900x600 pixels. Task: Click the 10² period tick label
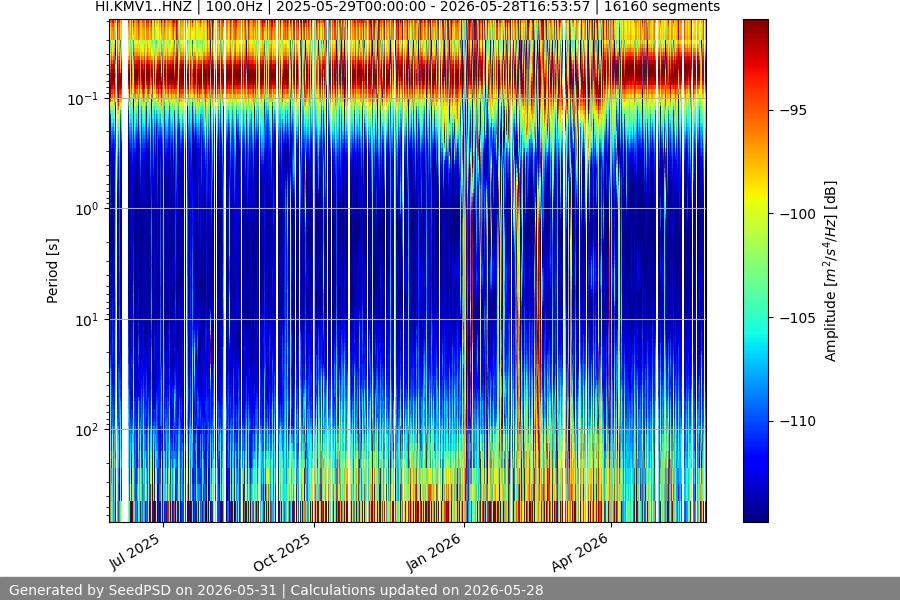point(87,431)
